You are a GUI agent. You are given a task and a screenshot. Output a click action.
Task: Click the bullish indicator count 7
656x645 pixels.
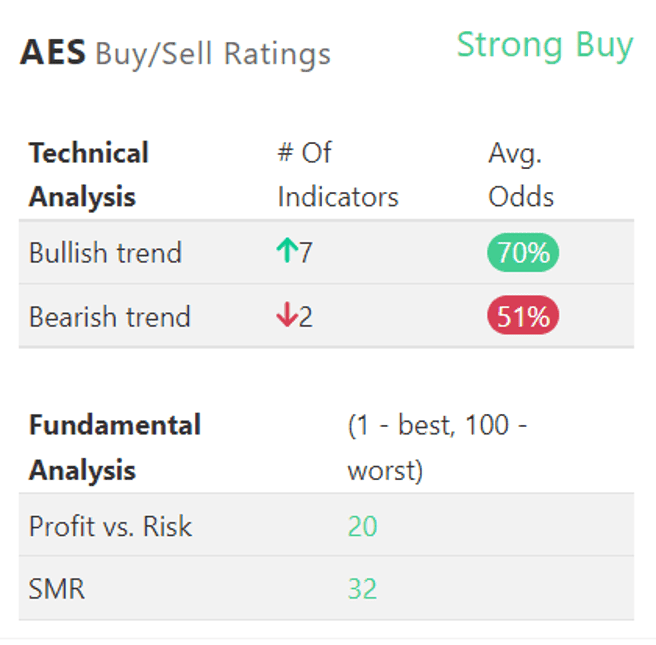(x=306, y=253)
